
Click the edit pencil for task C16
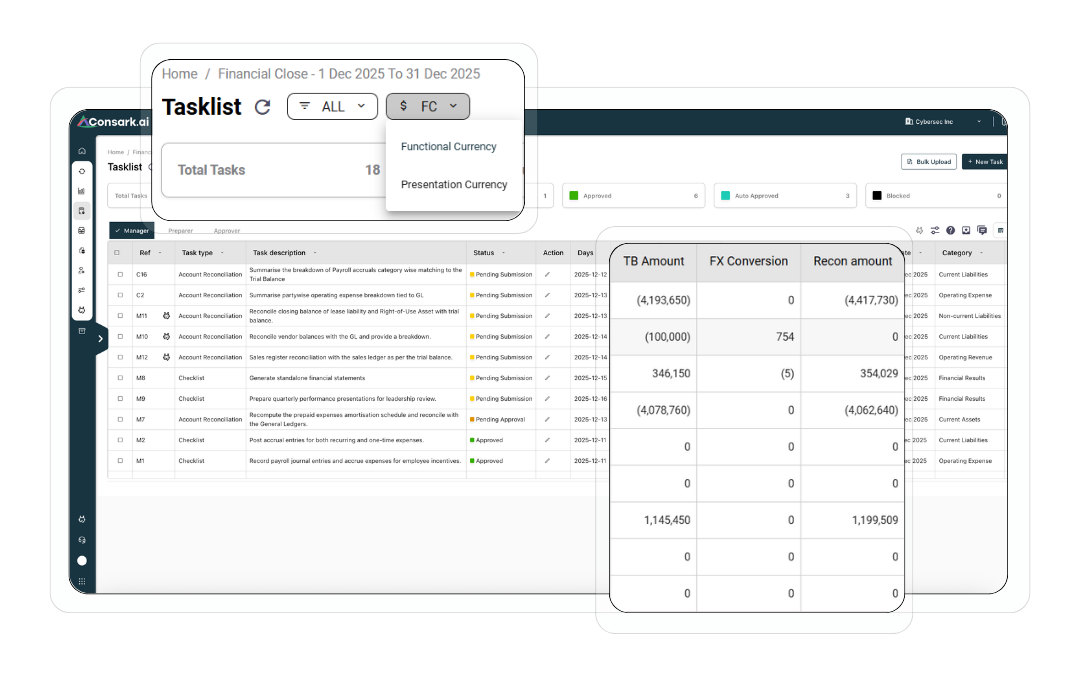pyautogui.click(x=547, y=274)
